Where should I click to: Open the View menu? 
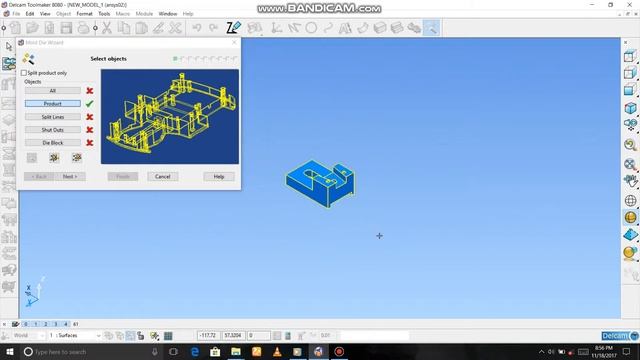click(x=45, y=13)
